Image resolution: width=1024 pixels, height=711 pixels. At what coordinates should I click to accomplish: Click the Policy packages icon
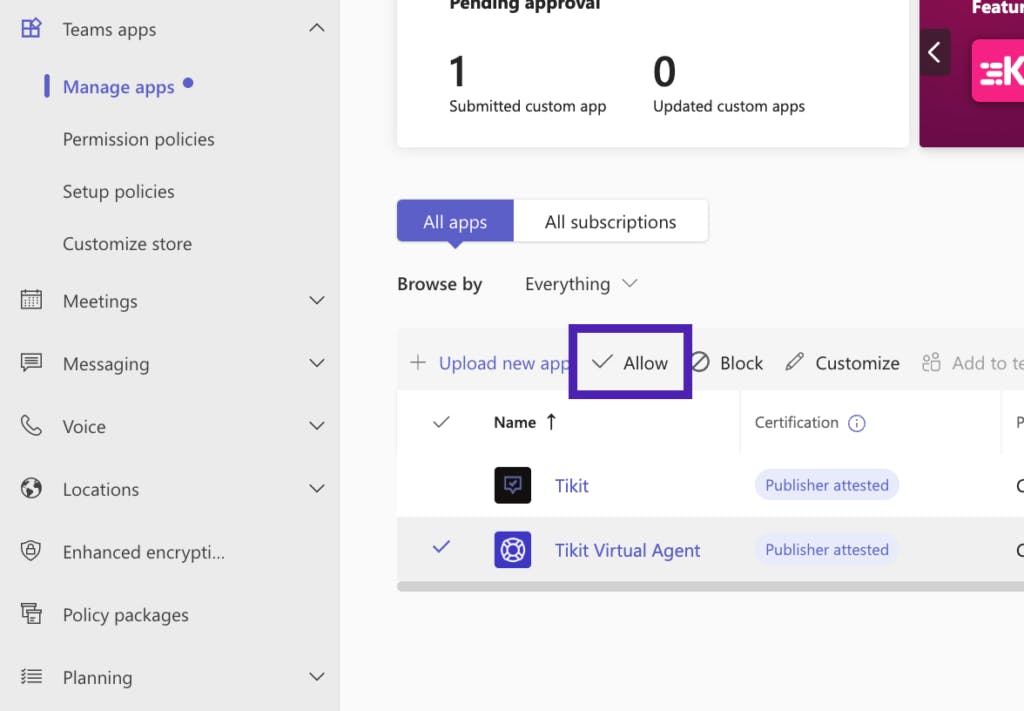coord(32,614)
